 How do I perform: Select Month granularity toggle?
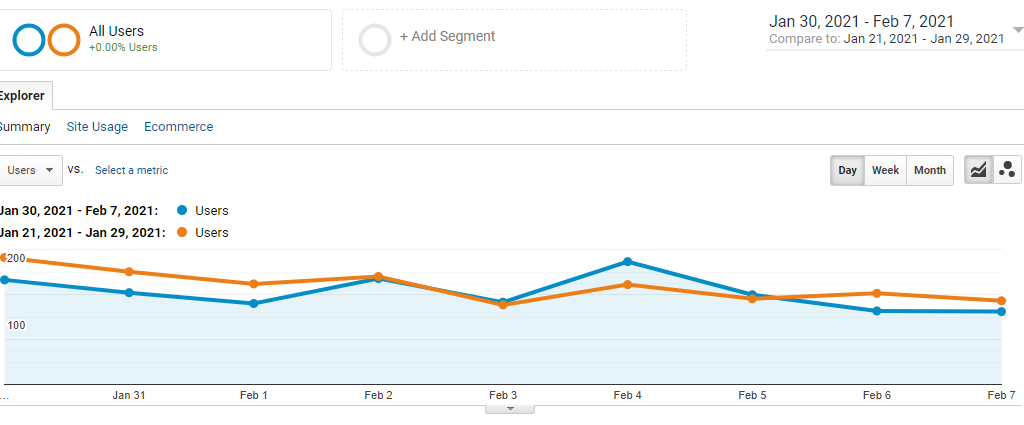(x=929, y=170)
